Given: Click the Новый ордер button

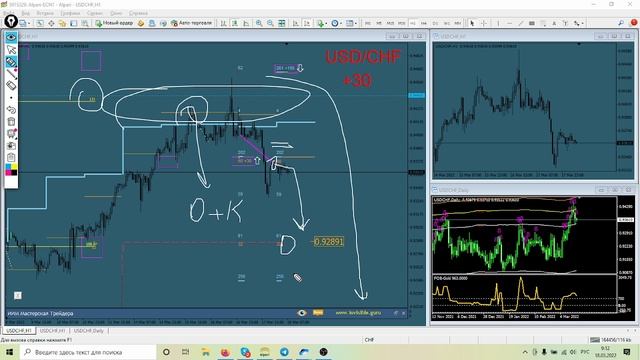Looking at the screenshot, I should point(114,23).
